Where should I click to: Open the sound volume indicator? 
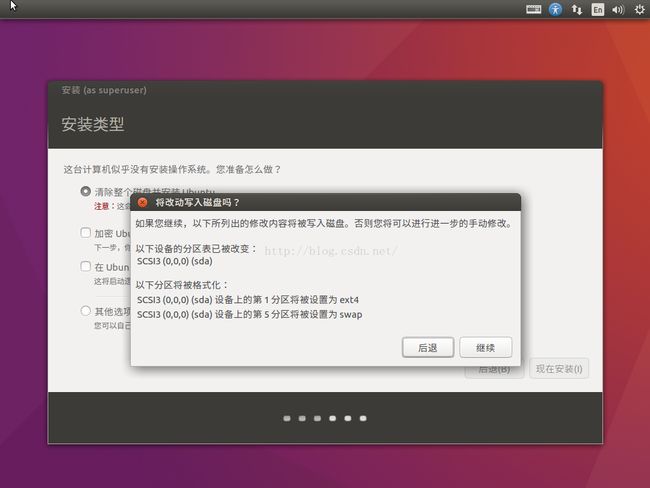point(618,9)
